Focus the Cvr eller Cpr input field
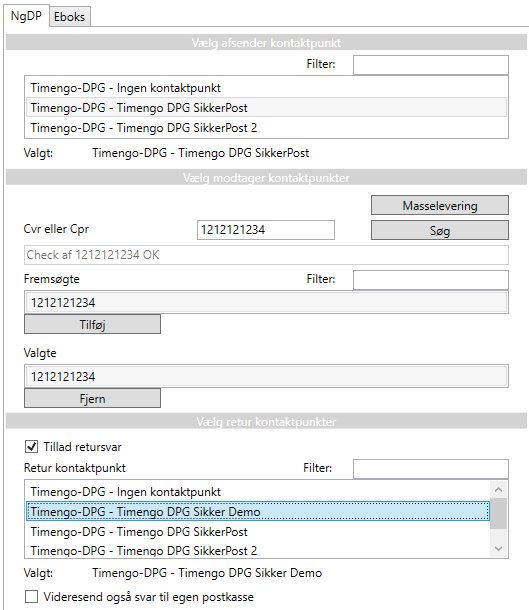 click(x=266, y=230)
